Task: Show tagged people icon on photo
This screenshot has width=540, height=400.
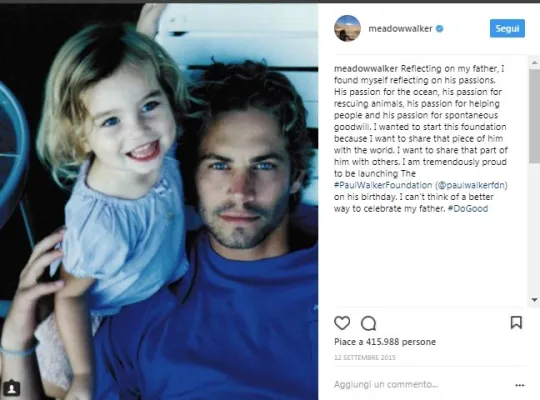Action: [11, 388]
